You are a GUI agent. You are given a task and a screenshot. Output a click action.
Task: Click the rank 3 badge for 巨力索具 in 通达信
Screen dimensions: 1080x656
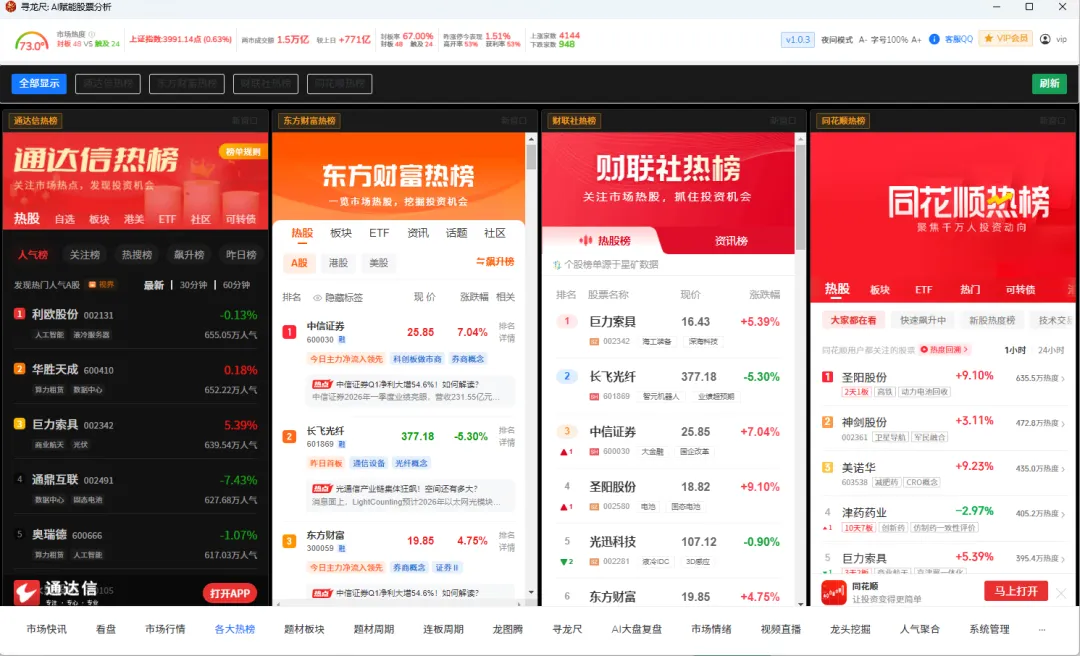click(x=19, y=424)
